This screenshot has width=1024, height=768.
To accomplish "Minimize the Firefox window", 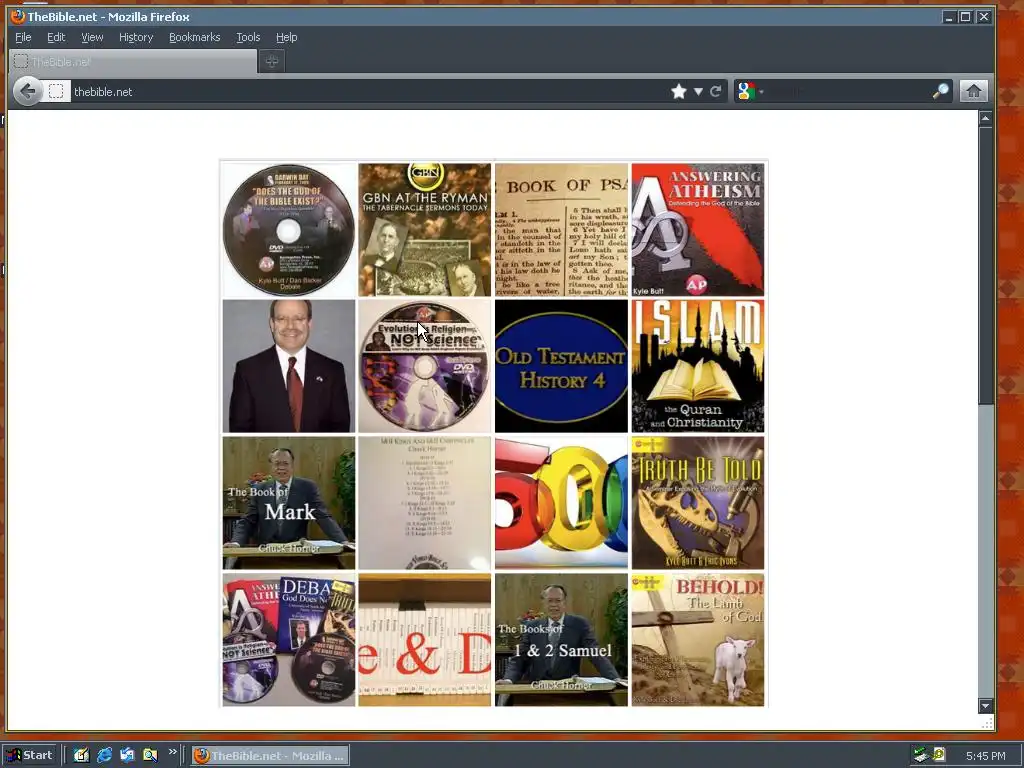I will coord(949,17).
